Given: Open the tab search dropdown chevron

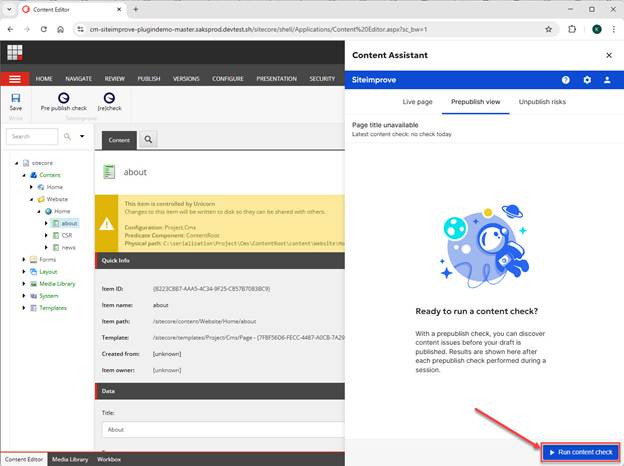Looking at the screenshot, I should point(9,10).
